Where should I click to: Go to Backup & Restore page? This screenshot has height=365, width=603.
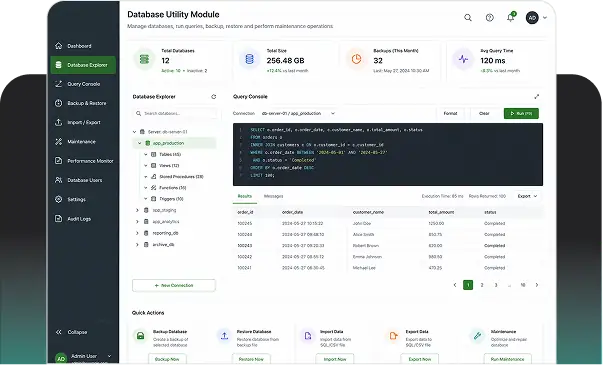pos(83,103)
